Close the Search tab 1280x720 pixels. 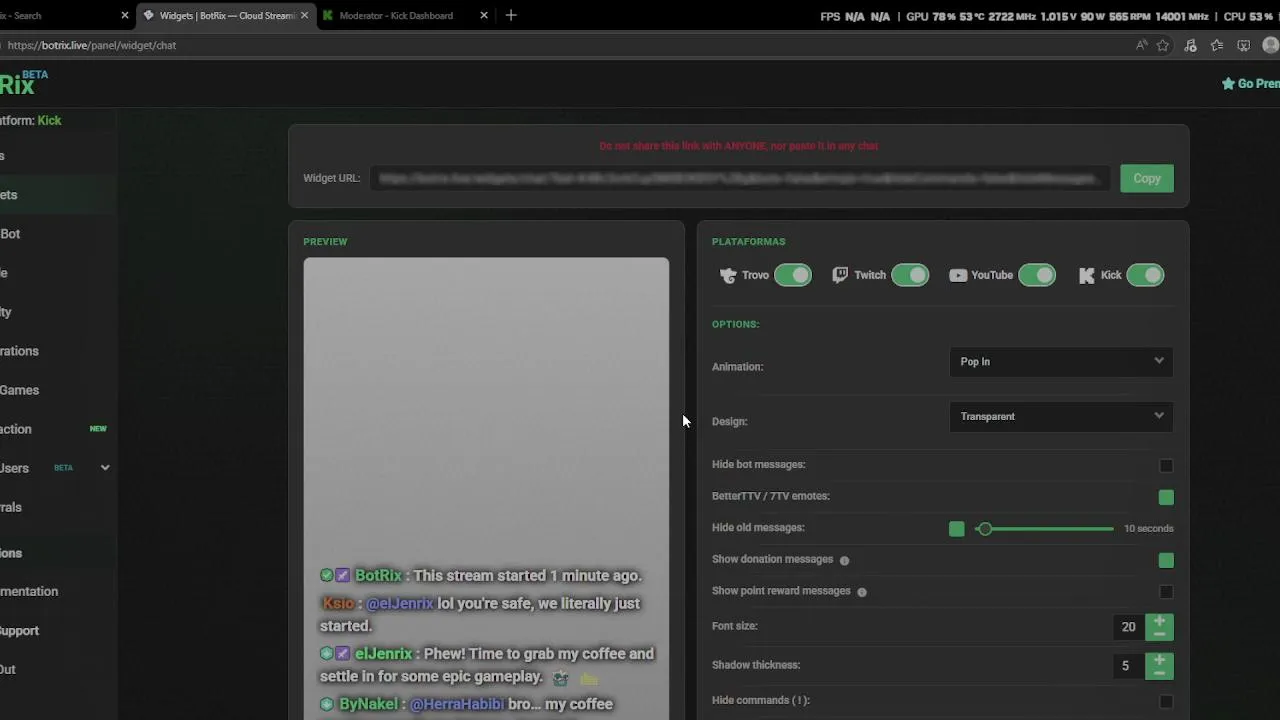coord(125,15)
